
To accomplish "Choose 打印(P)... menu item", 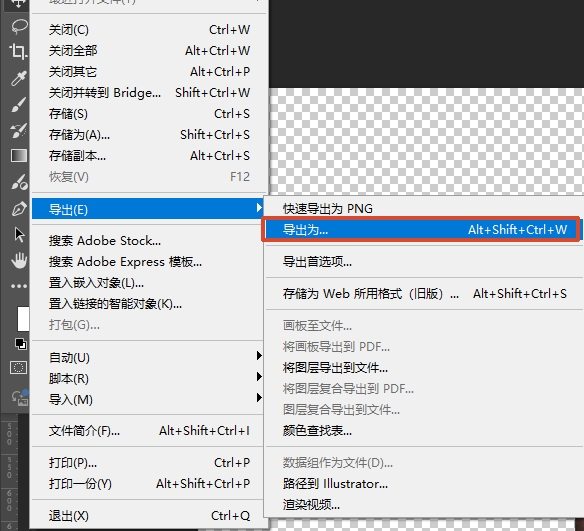I will 148,463.
